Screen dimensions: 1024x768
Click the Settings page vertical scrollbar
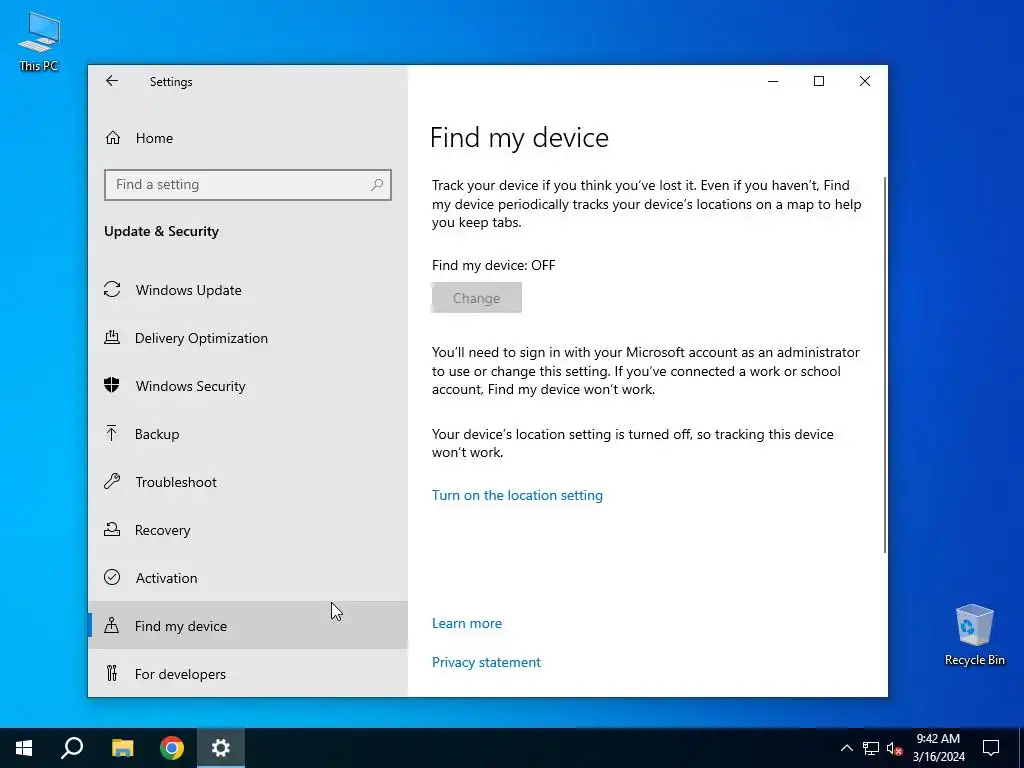pyautogui.click(x=884, y=364)
